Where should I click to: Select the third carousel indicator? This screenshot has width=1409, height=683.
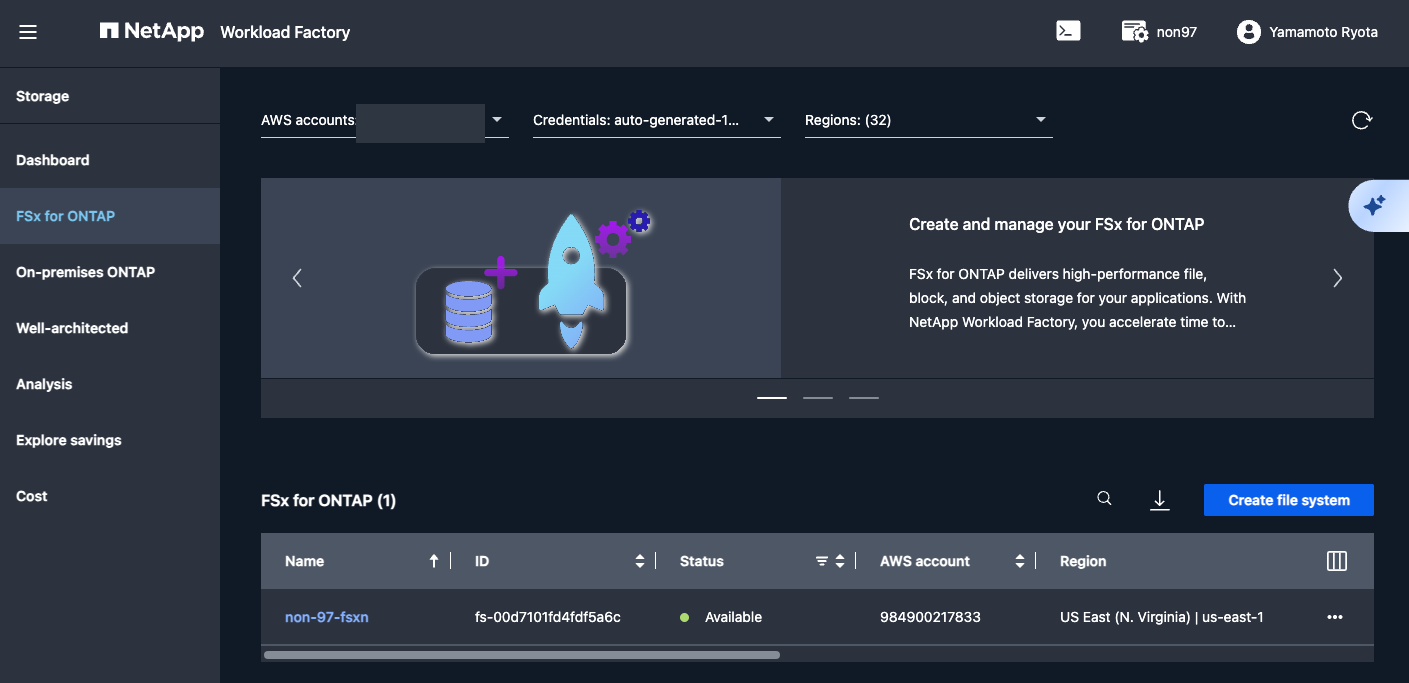(864, 398)
